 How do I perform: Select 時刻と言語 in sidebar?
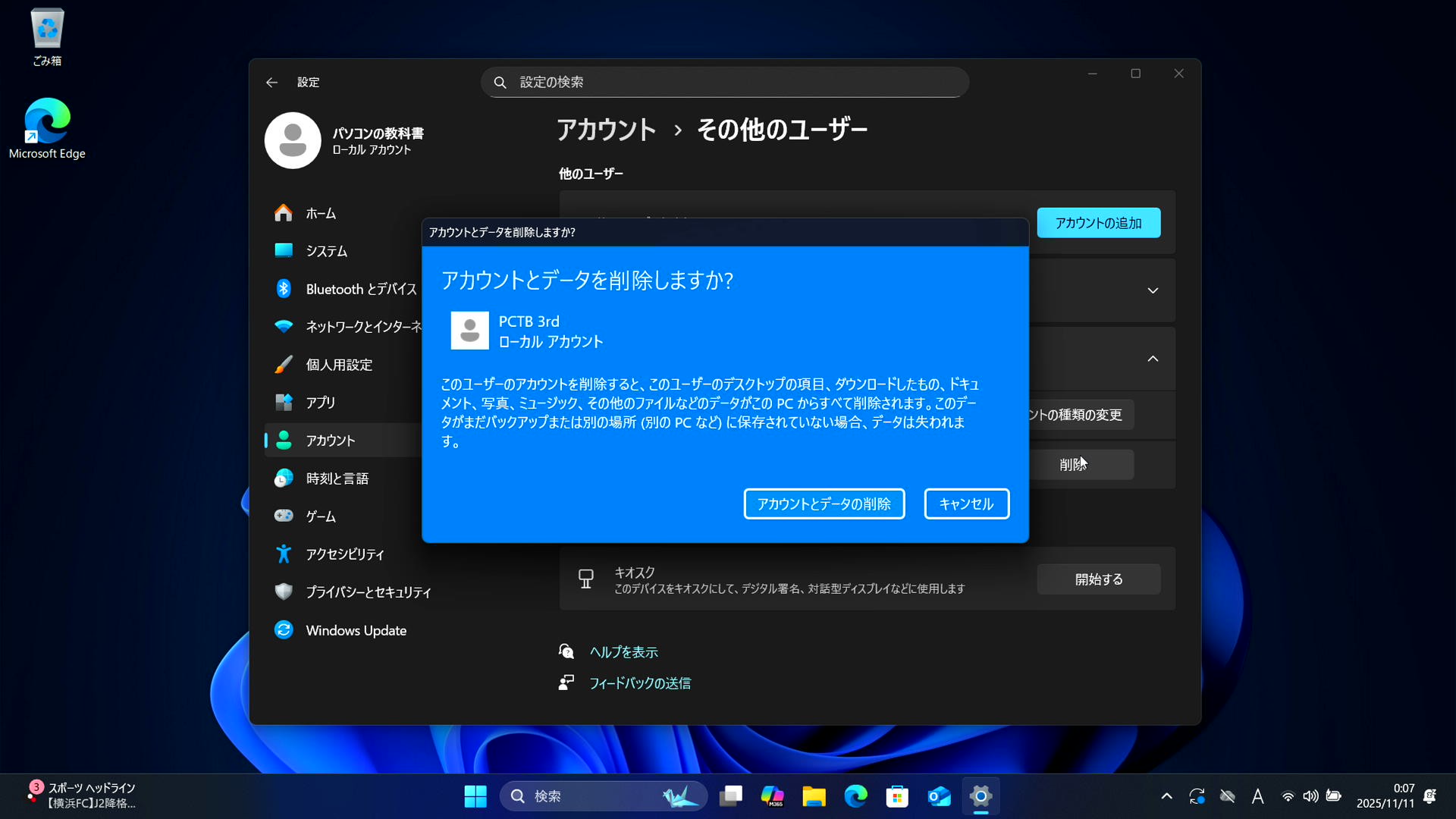337,479
